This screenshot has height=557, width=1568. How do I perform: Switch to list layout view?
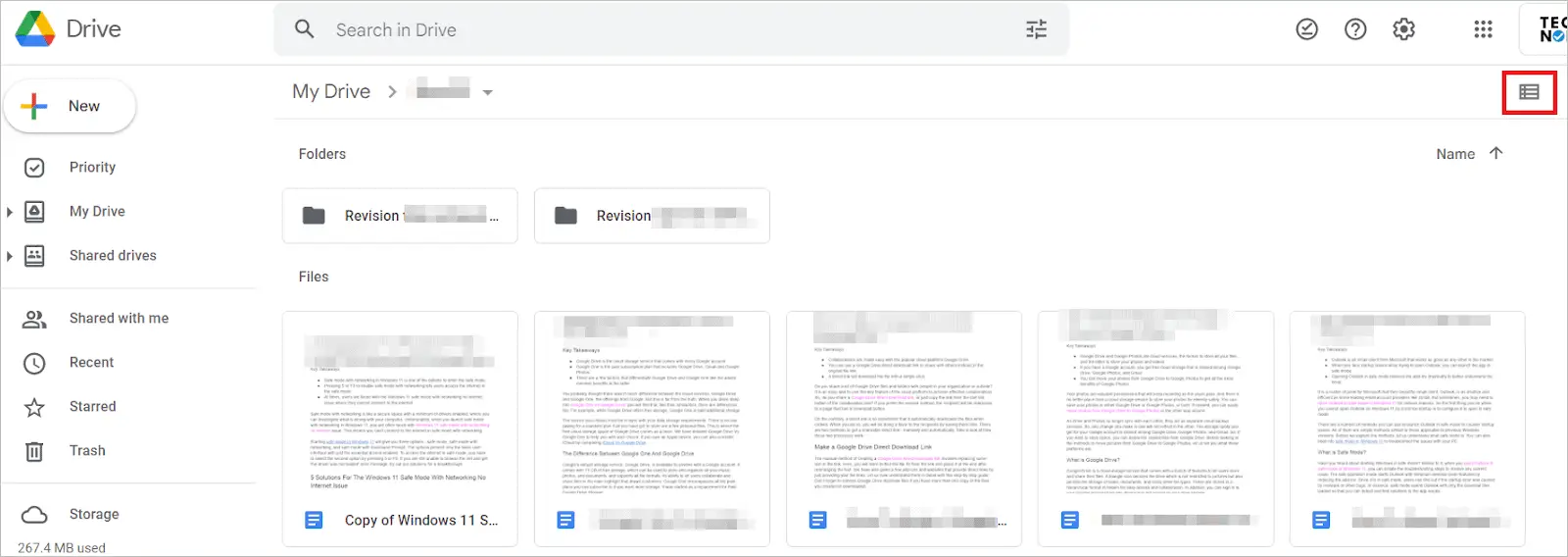tap(1529, 92)
